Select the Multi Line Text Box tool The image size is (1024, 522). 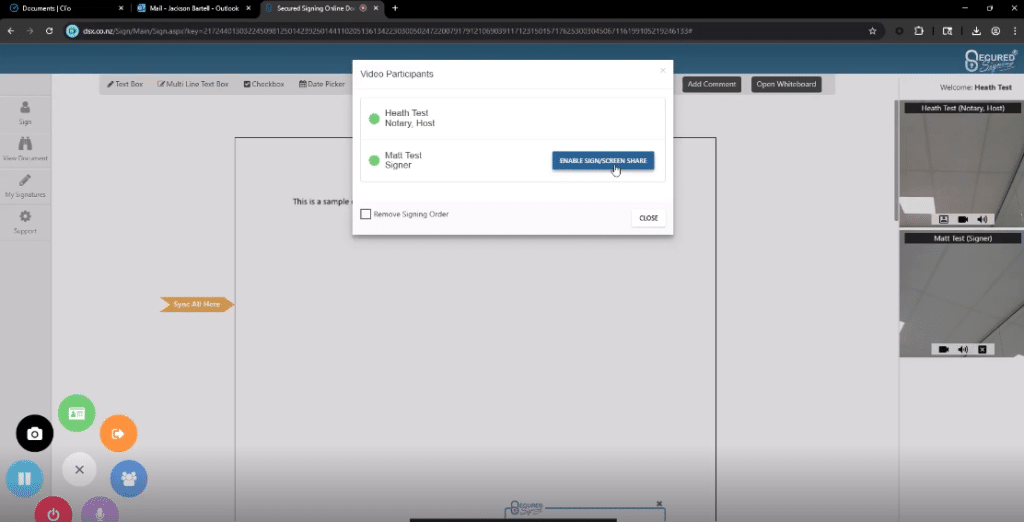tap(193, 84)
